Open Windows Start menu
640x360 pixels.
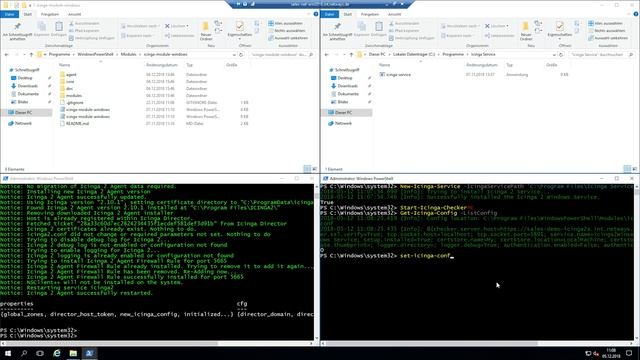8,353
